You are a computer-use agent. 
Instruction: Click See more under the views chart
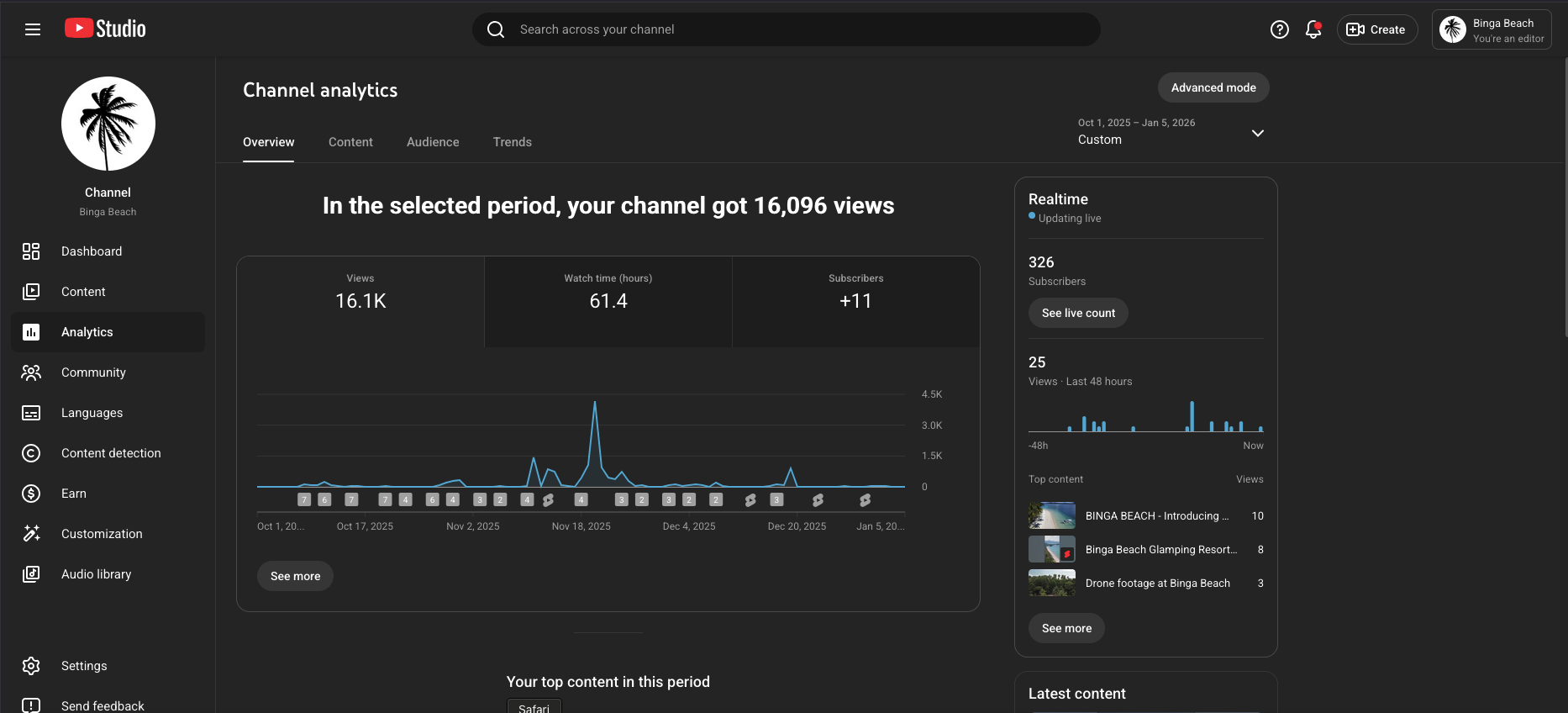295,576
